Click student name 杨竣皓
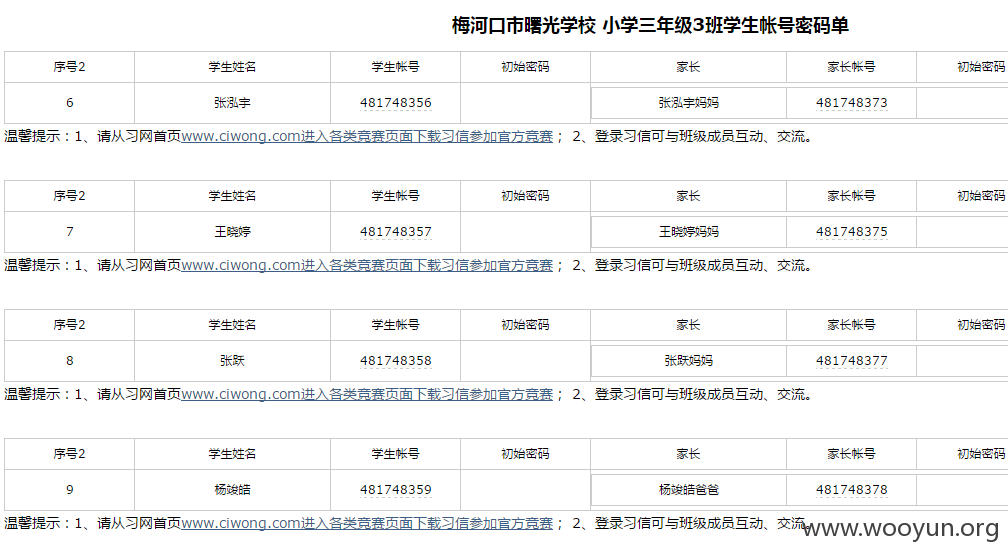The height and width of the screenshot is (557, 1008). 232,489
